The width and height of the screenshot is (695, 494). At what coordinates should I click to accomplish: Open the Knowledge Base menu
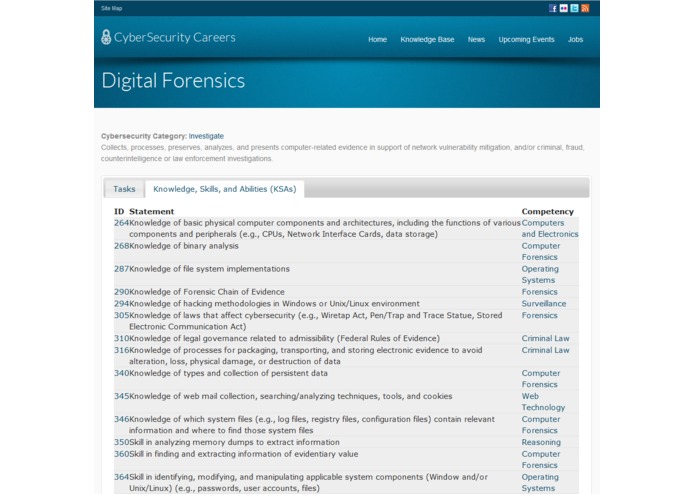click(427, 39)
